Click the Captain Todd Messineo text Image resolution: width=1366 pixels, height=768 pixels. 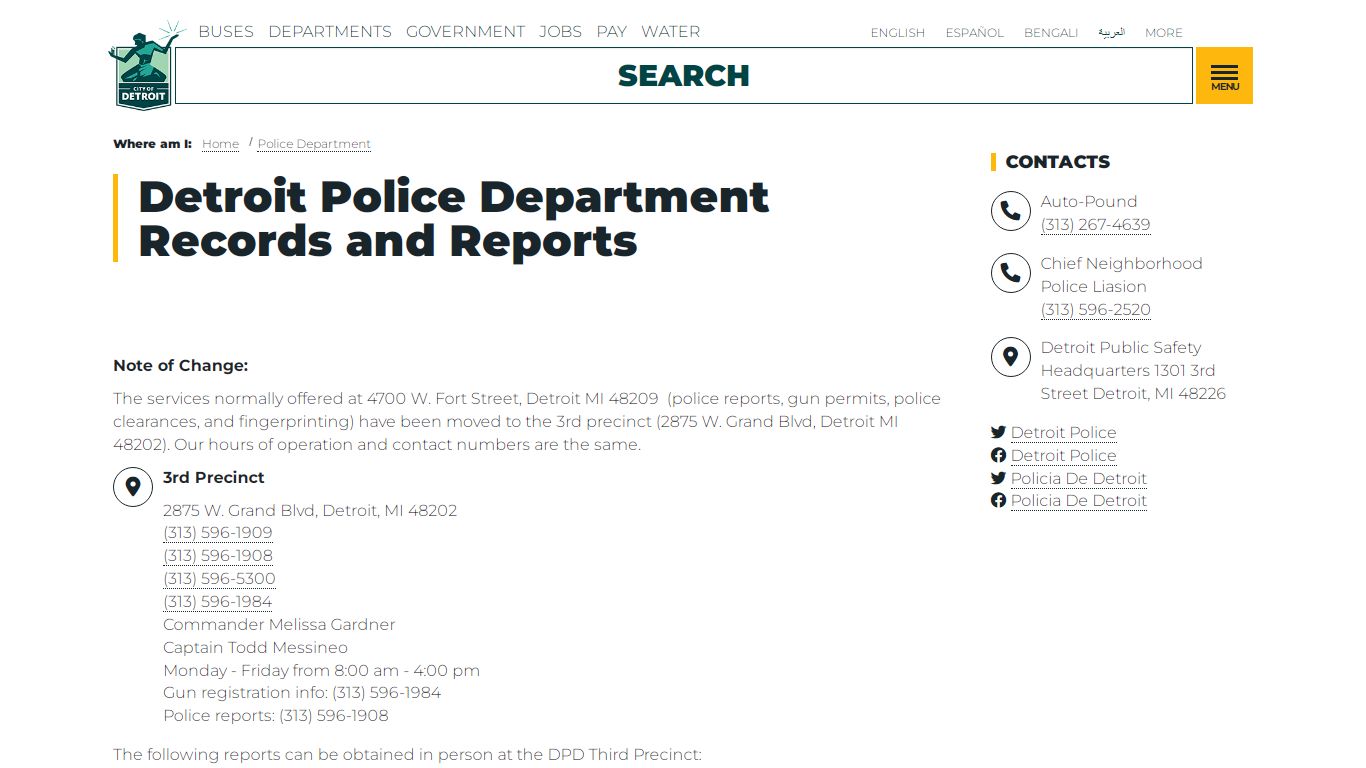pyautogui.click(x=255, y=648)
